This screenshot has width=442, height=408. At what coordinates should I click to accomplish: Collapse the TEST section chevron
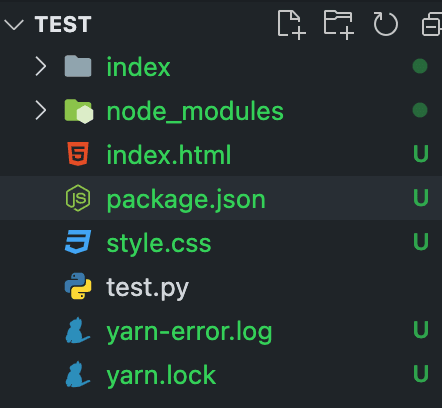tap(14, 24)
